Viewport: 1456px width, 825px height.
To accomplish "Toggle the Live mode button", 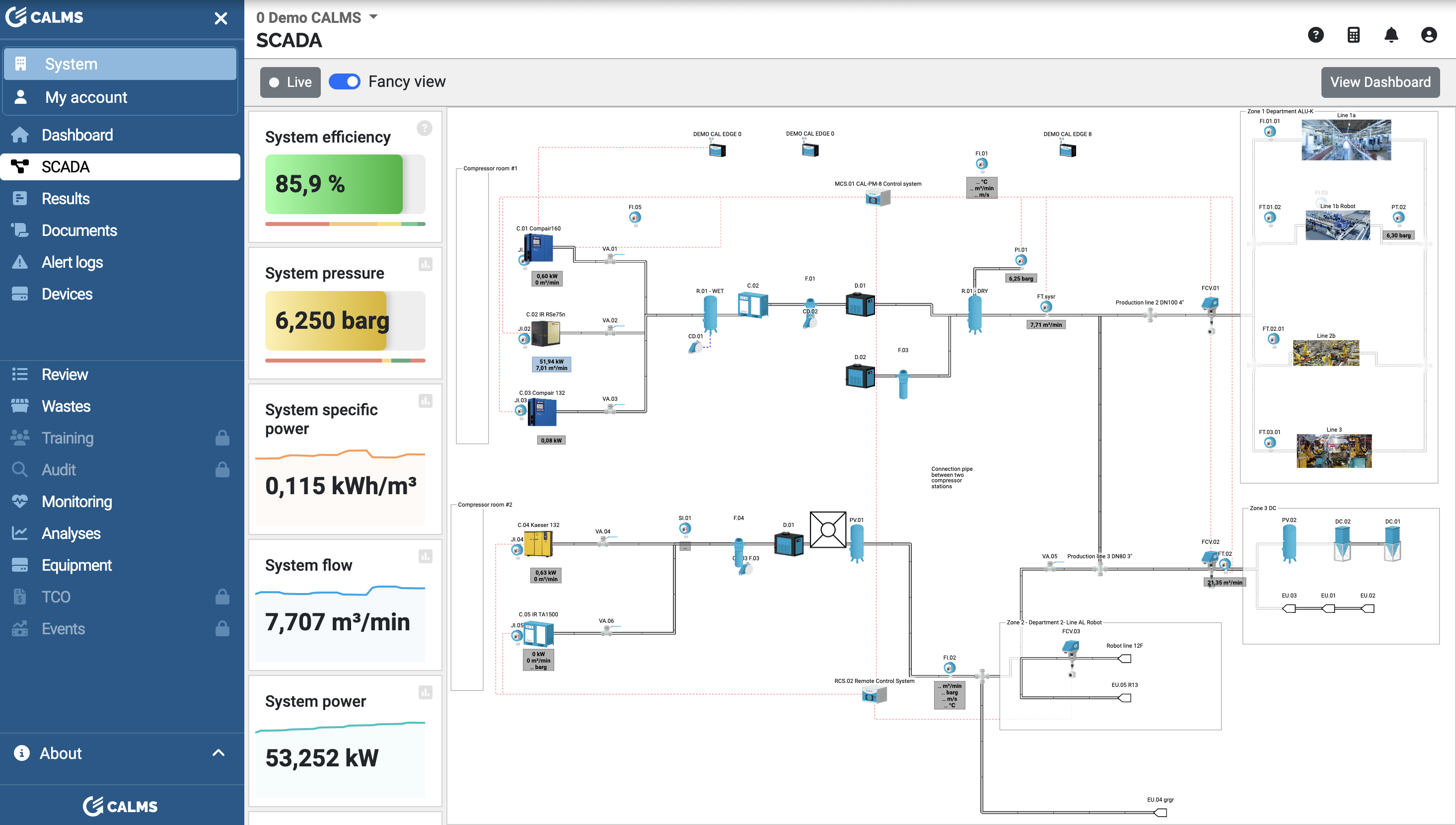I will pyautogui.click(x=291, y=82).
